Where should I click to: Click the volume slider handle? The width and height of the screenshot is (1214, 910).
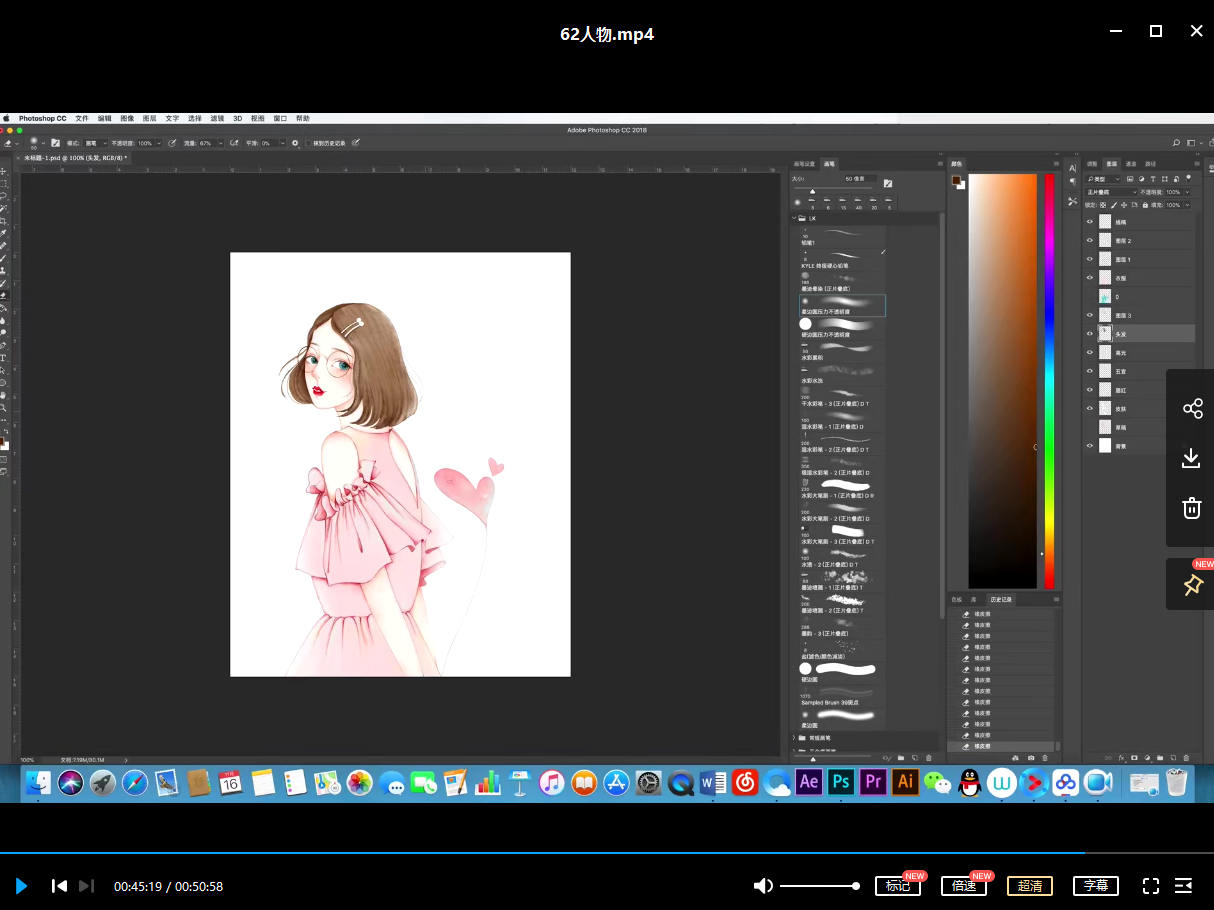coord(856,886)
